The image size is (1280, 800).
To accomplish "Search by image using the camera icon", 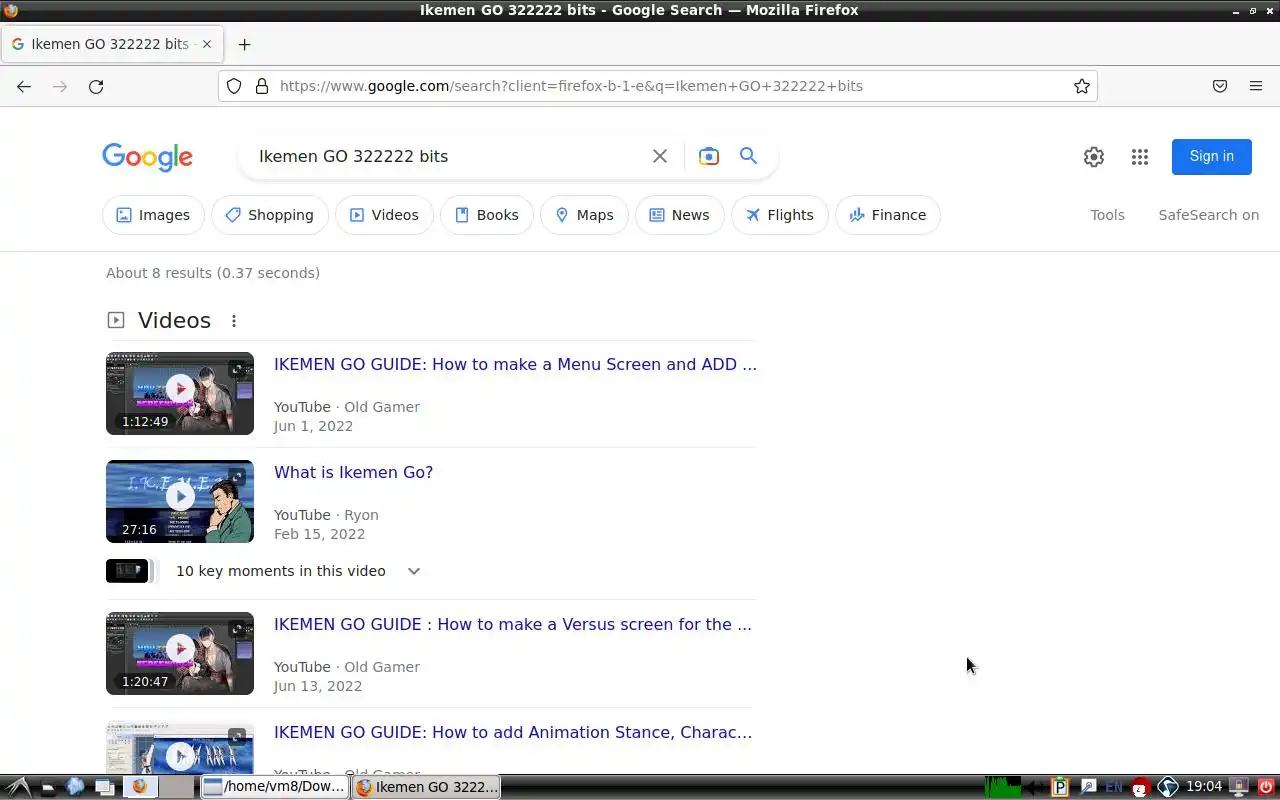I will coord(709,156).
